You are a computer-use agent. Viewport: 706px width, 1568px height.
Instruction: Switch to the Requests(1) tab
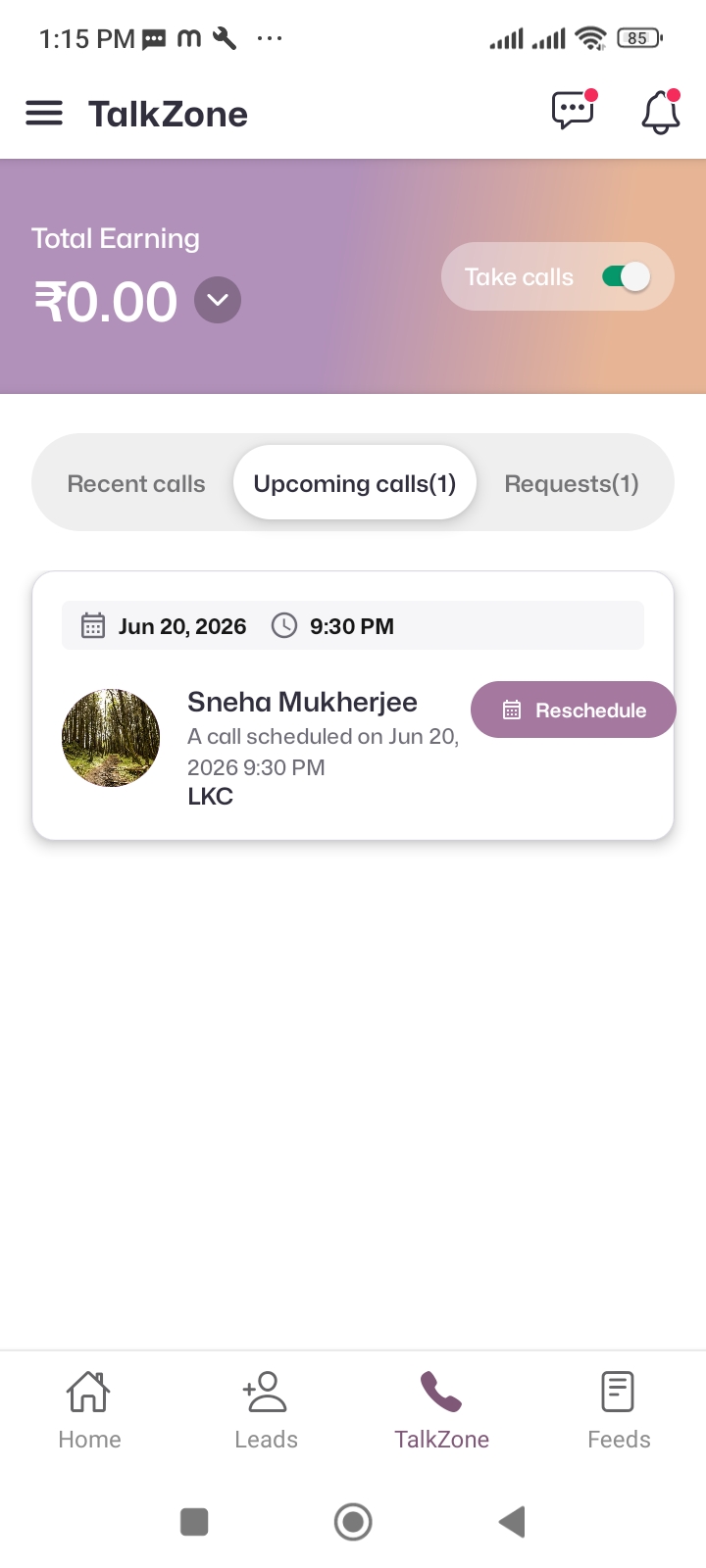[x=572, y=483]
